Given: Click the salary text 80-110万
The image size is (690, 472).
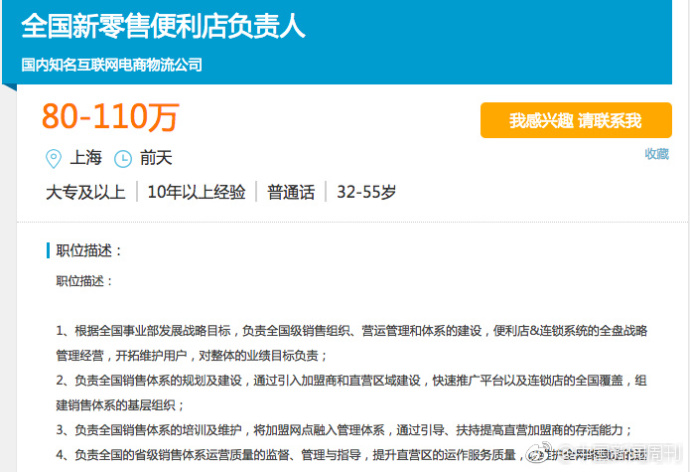Looking at the screenshot, I should pyautogui.click(x=109, y=117).
